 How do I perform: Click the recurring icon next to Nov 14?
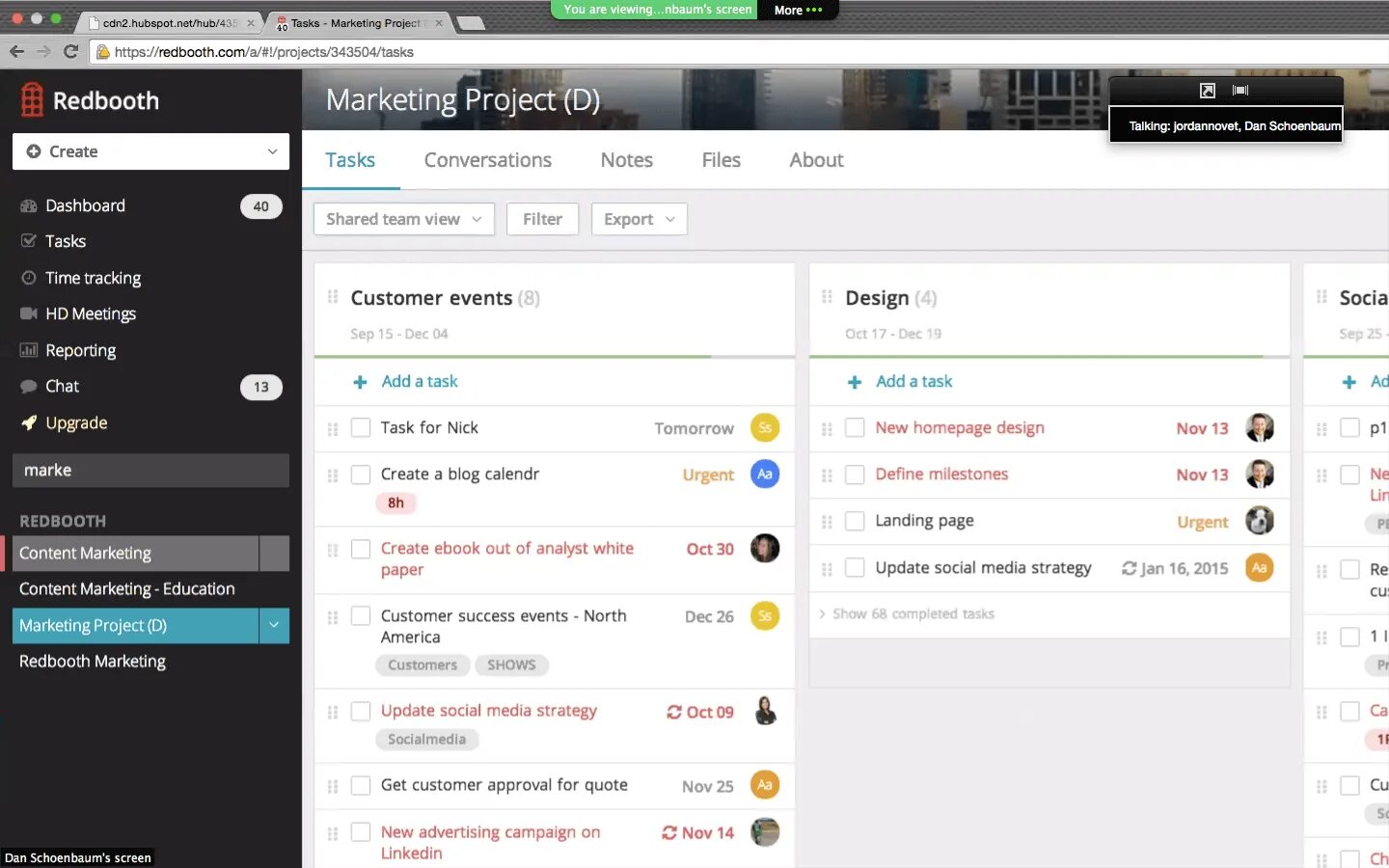669,832
